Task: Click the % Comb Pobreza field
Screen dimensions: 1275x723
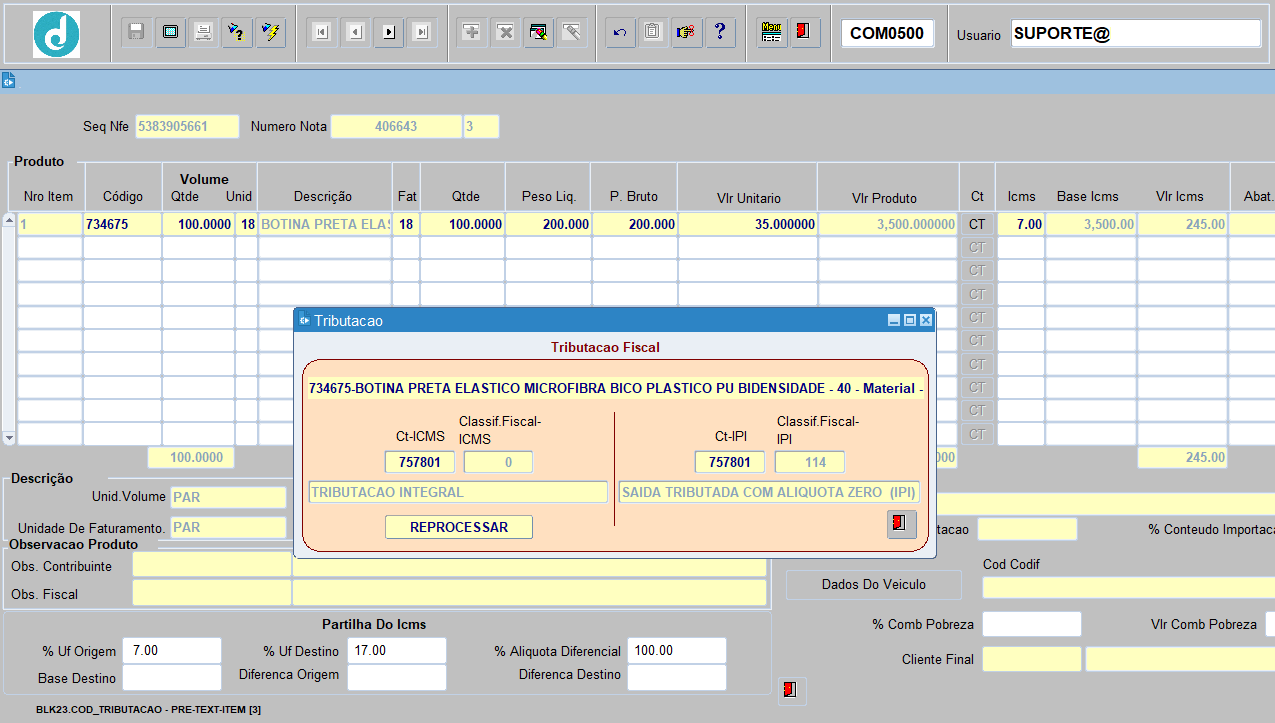Action: pos(1032,624)
